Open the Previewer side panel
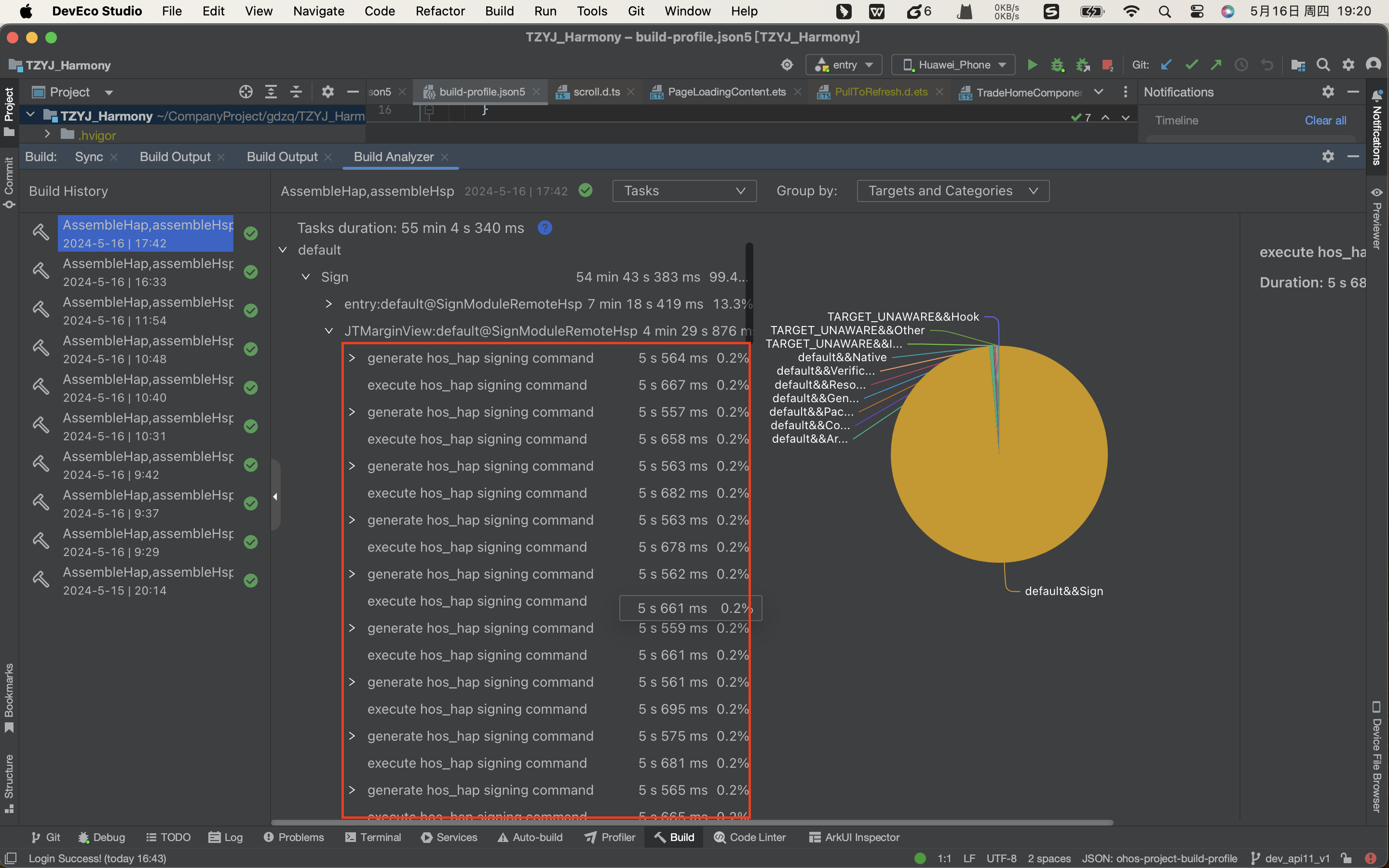1389x868 pixels. pos(1377,218)
